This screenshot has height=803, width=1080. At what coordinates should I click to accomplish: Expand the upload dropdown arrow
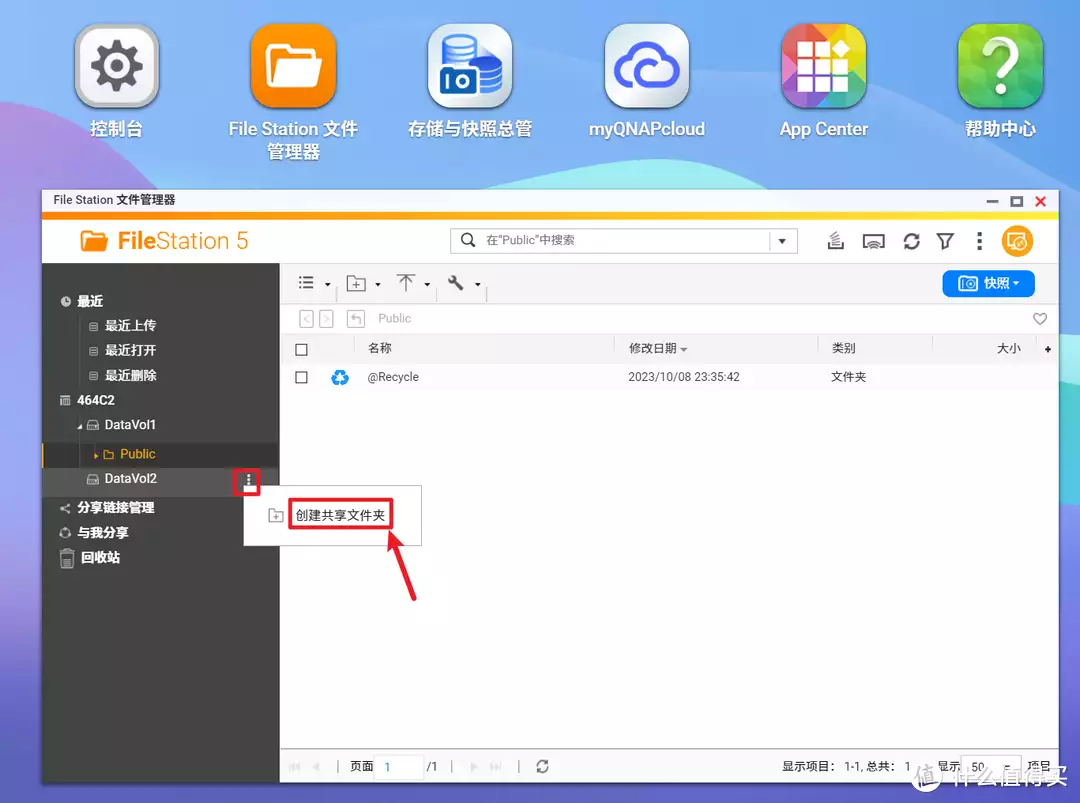tap(427, 284)
